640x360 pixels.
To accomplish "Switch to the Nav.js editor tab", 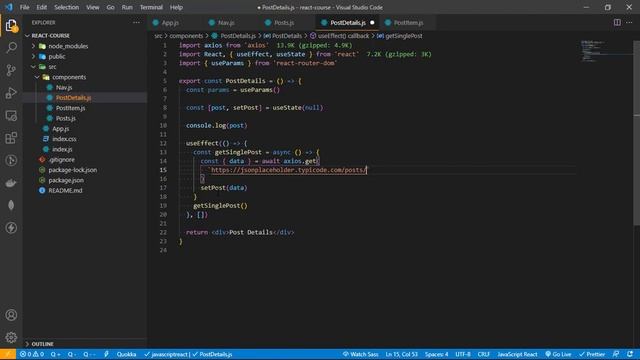I will click(x=226, y=22).
